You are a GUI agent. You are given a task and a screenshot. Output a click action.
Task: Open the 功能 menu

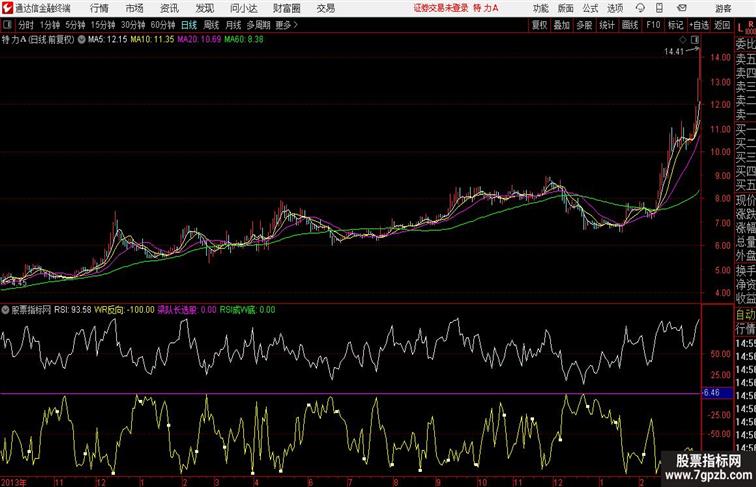(x=540, y=8)
